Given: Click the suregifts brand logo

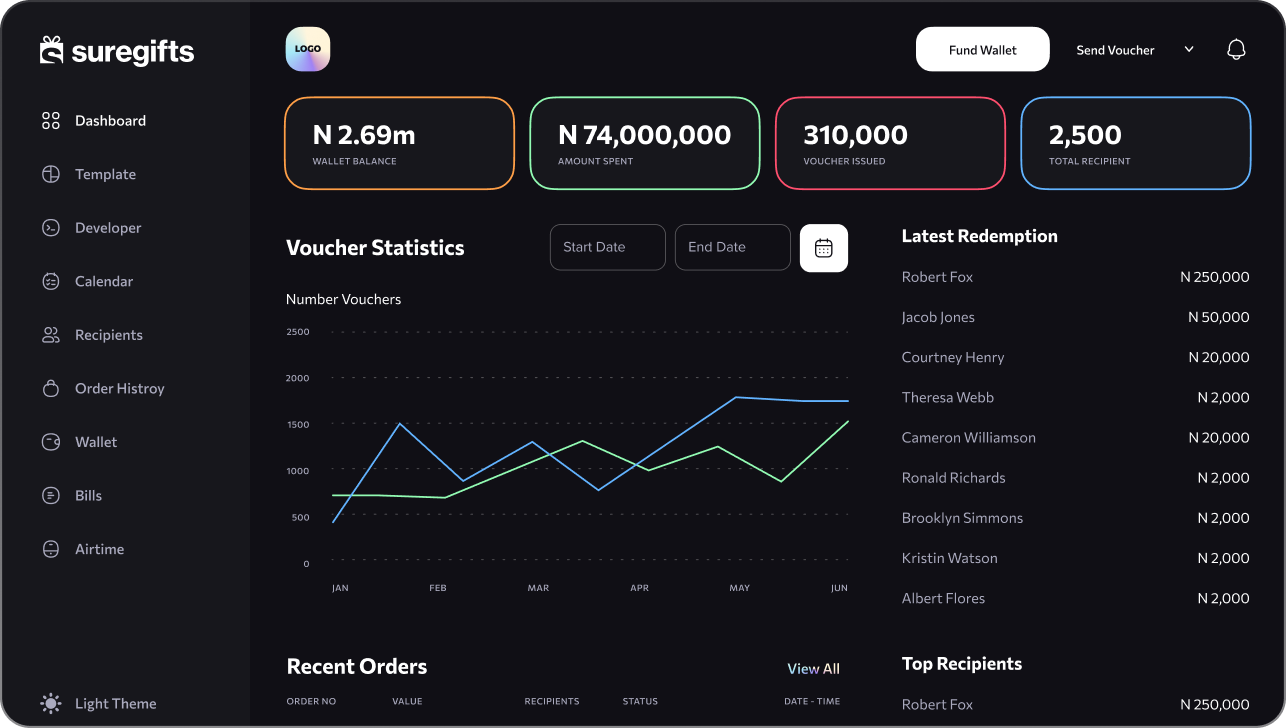Looking at the screenshot, I should [117, 51].
